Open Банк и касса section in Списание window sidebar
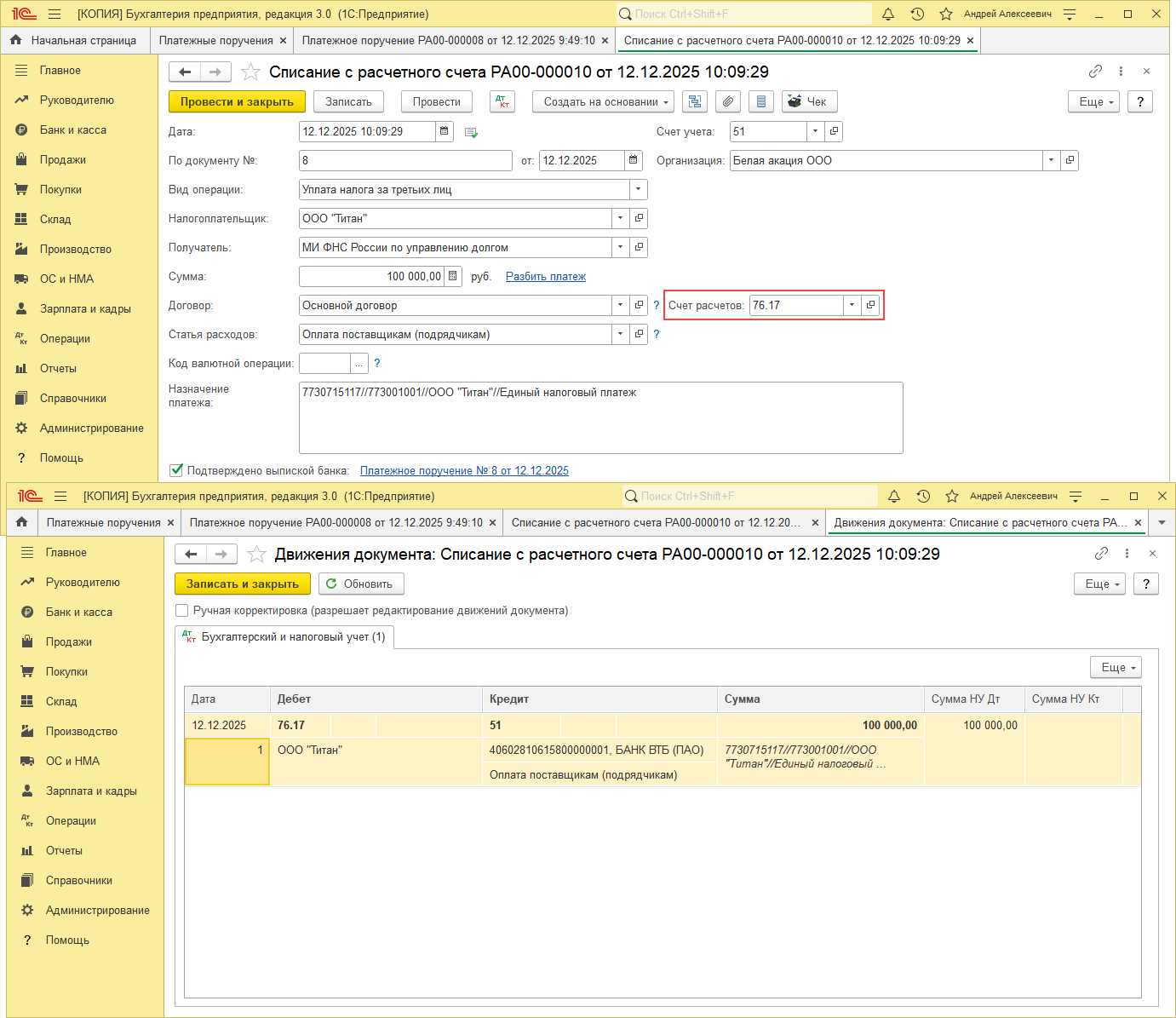Viewport: 1176px width, 1018px height. pyautogui.click(x=73, y=129)
